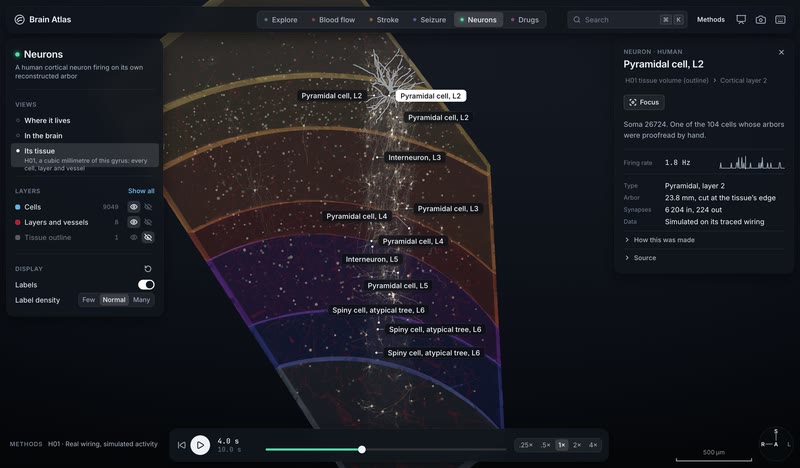Open keyboard shortcuts icon
This screenshot has width=800, height=468.
coord(780,19)
